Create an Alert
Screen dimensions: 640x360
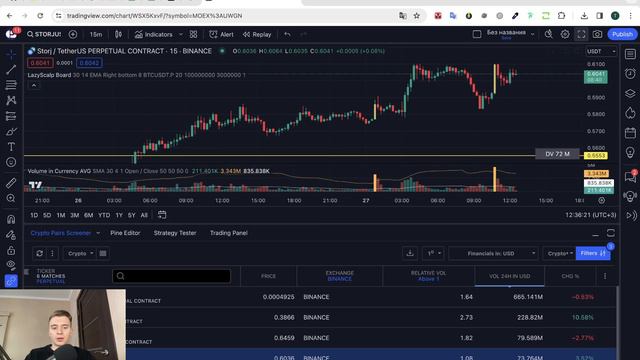[x=222, y=35]
